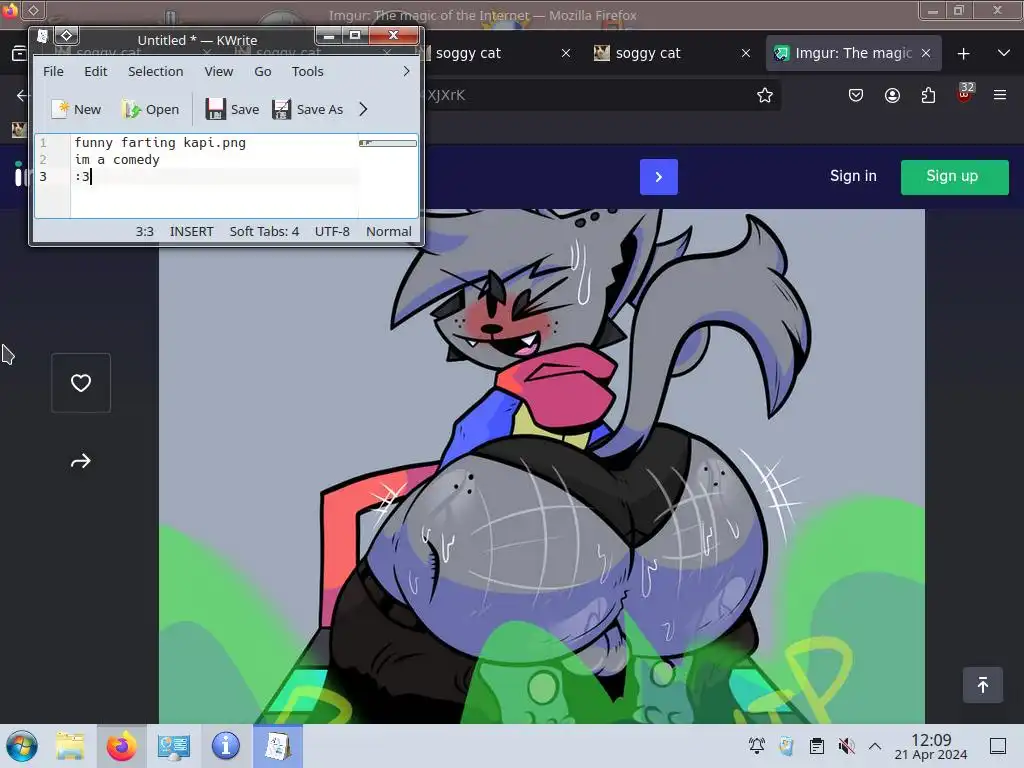Open the notifications bell in system tray
The height and width of the screenshot is (768, 1024).
tap(757, 746)
